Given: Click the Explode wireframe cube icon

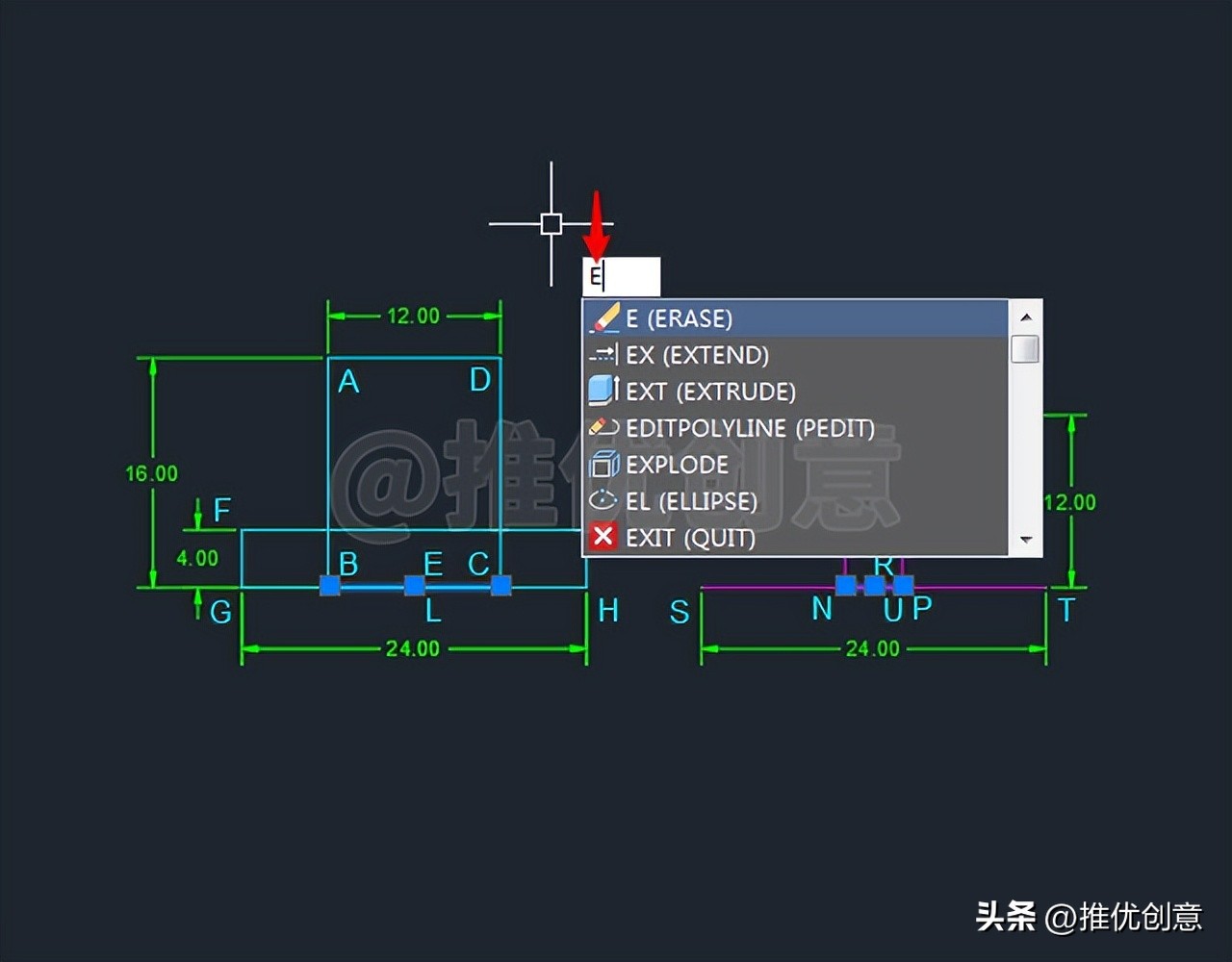Looking at the screenshot, I should pyautogui.click(x=603, y=464).
